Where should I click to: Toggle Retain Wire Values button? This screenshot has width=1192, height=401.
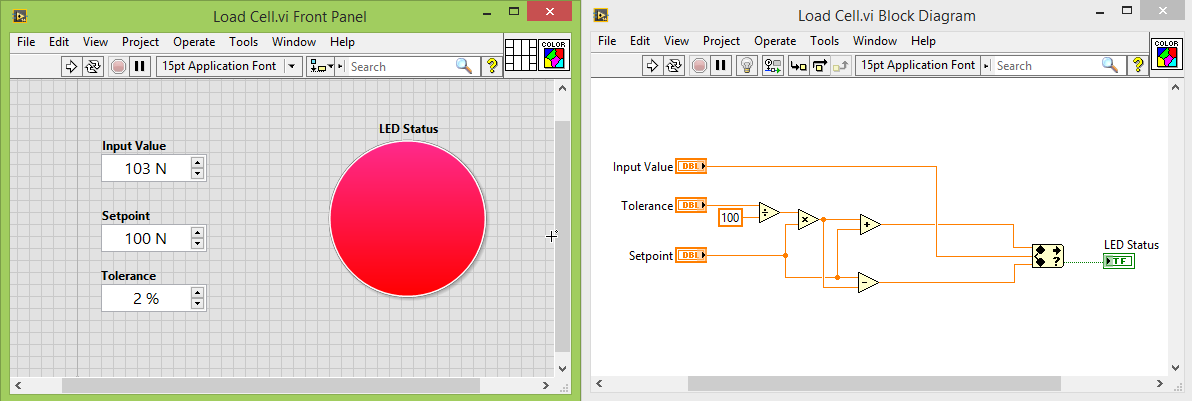point(772,65)
